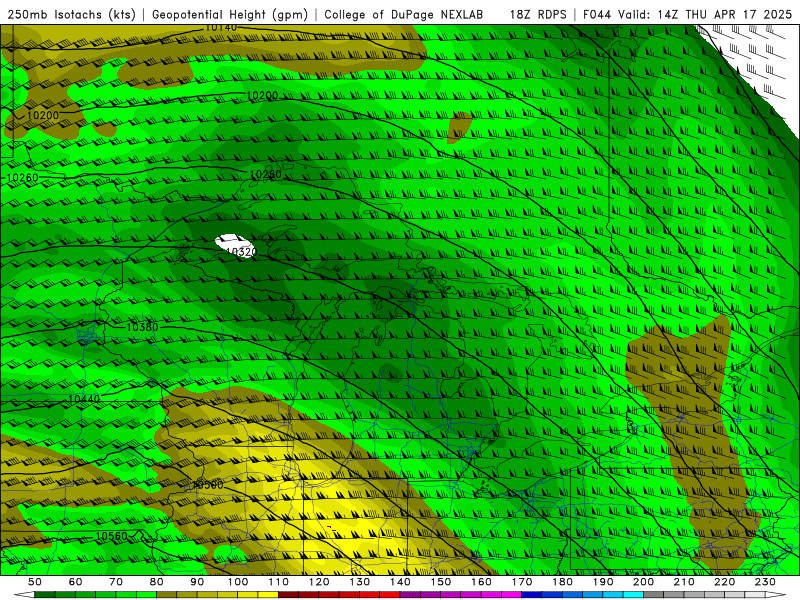Click the legend value 130

[x=360, y=582]
